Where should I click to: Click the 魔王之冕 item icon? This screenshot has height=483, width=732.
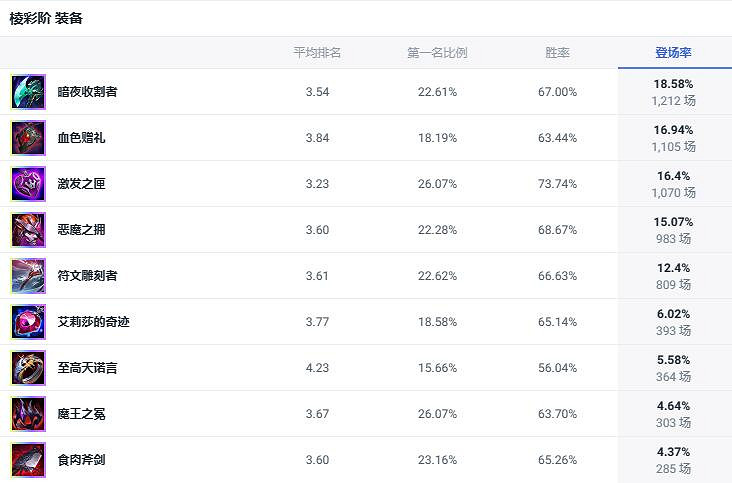[28, 414]
